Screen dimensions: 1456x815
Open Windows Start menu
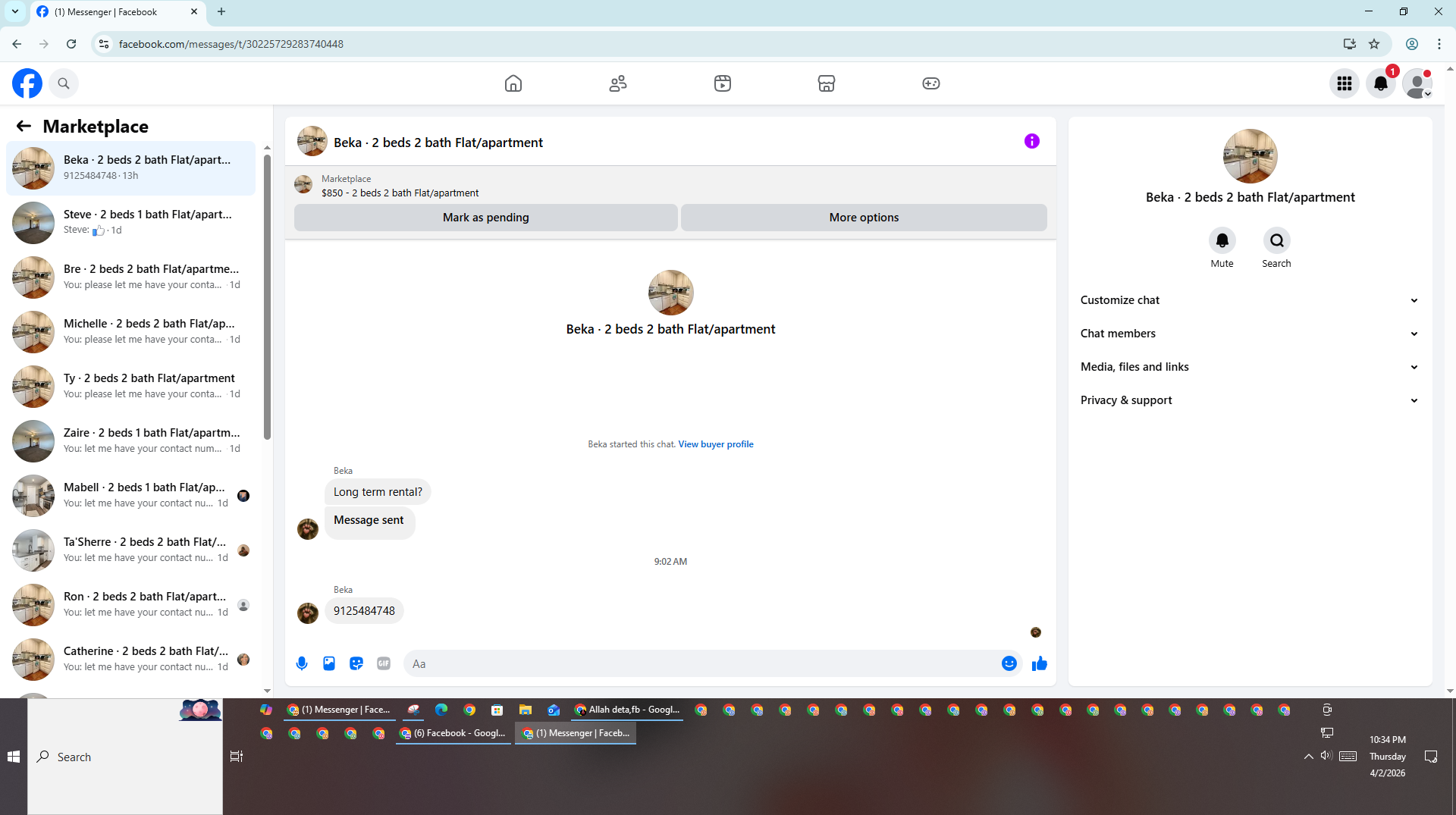tap(14, 757)
